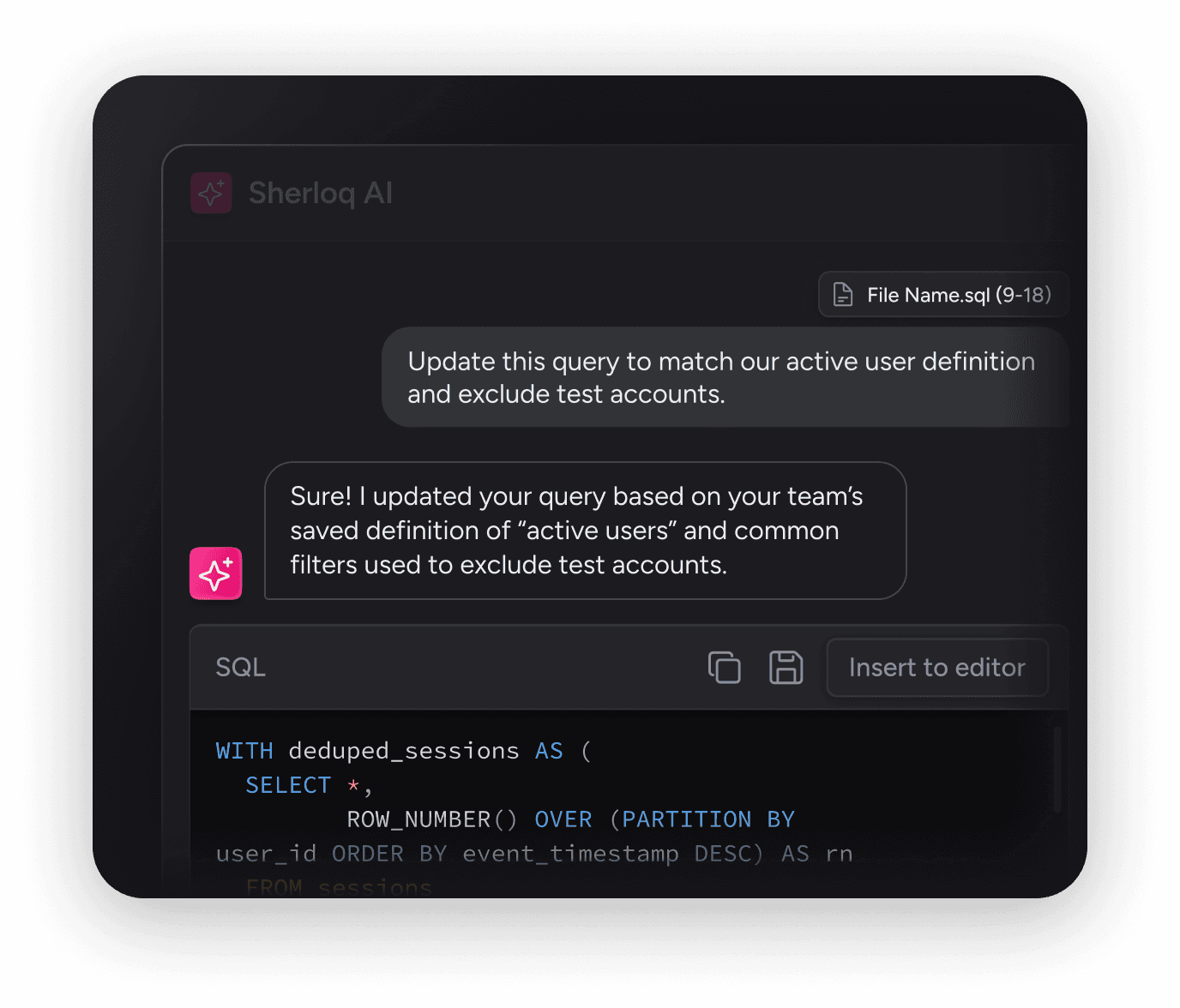Image resolution: width=1180 pixels, height=1008 pixels.
Task: Save the SQL snippet using the disk icon
Action: click(x=786, y=668)
